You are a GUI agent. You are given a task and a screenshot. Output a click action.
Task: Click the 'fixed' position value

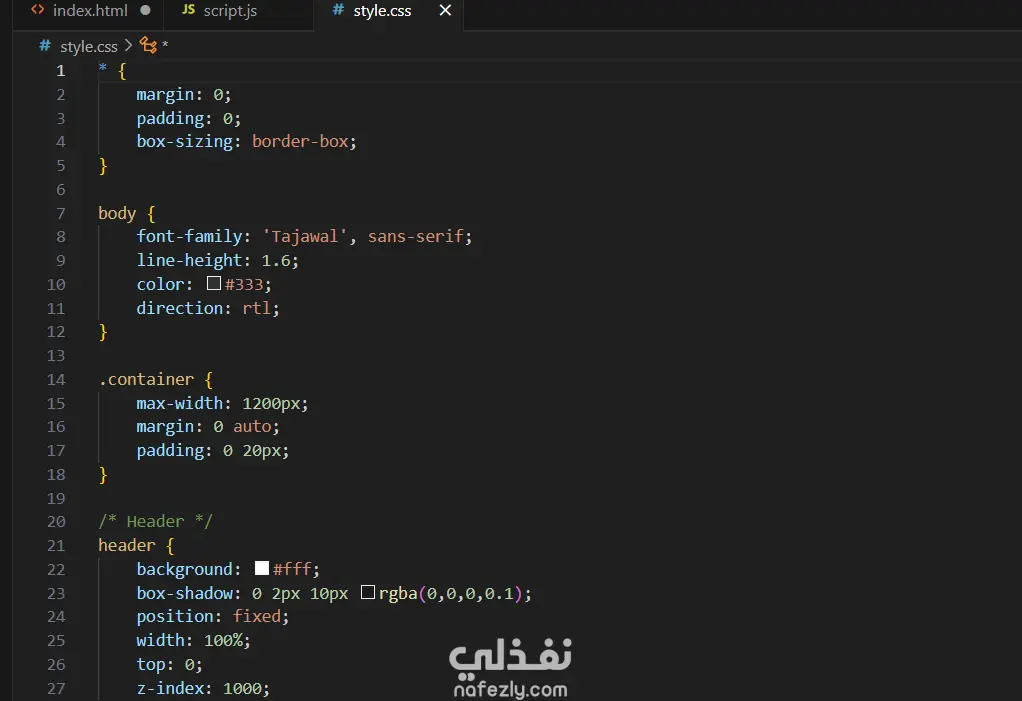257,616
